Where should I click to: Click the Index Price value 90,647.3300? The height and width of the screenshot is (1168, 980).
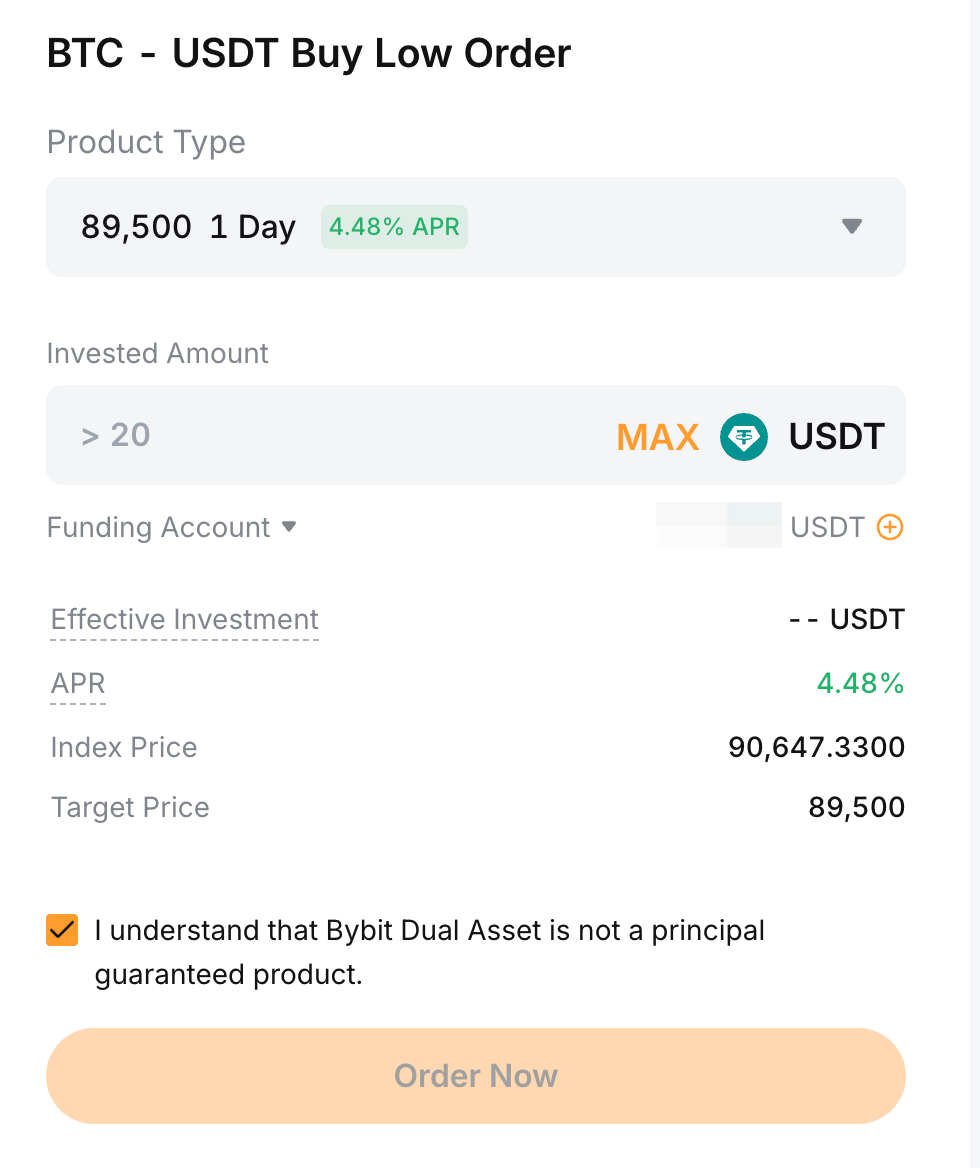click(x=816, y=747)
